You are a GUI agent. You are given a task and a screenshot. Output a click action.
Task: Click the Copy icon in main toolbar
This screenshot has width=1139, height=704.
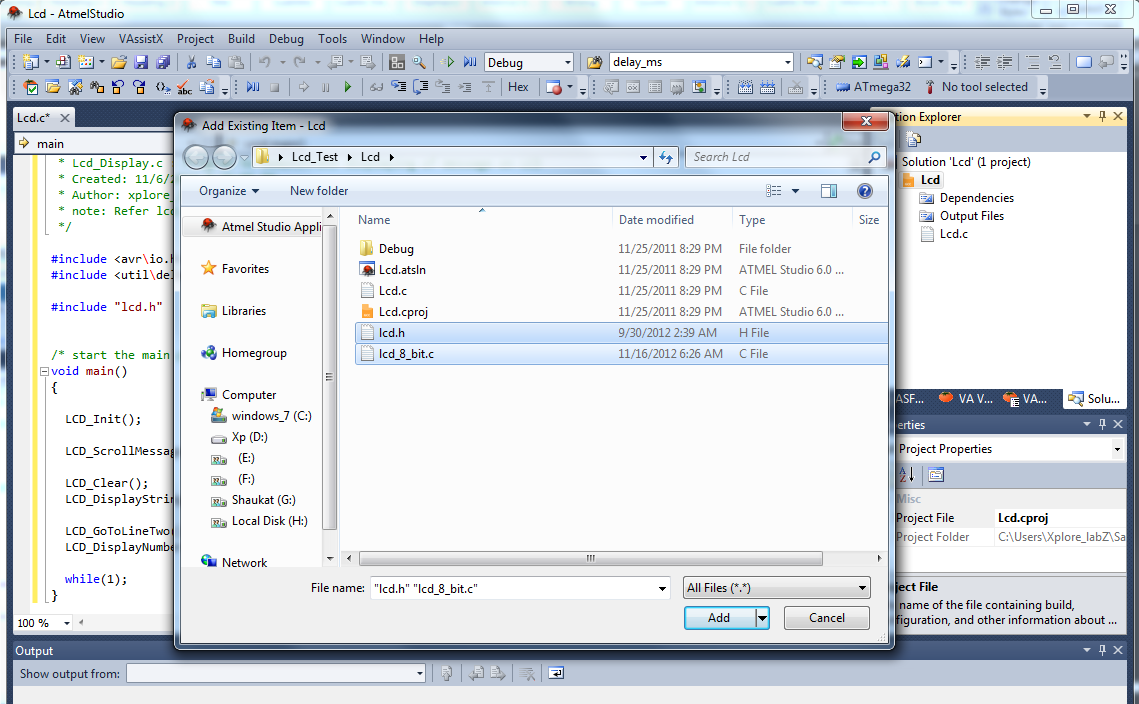click(x=213, y=62)
